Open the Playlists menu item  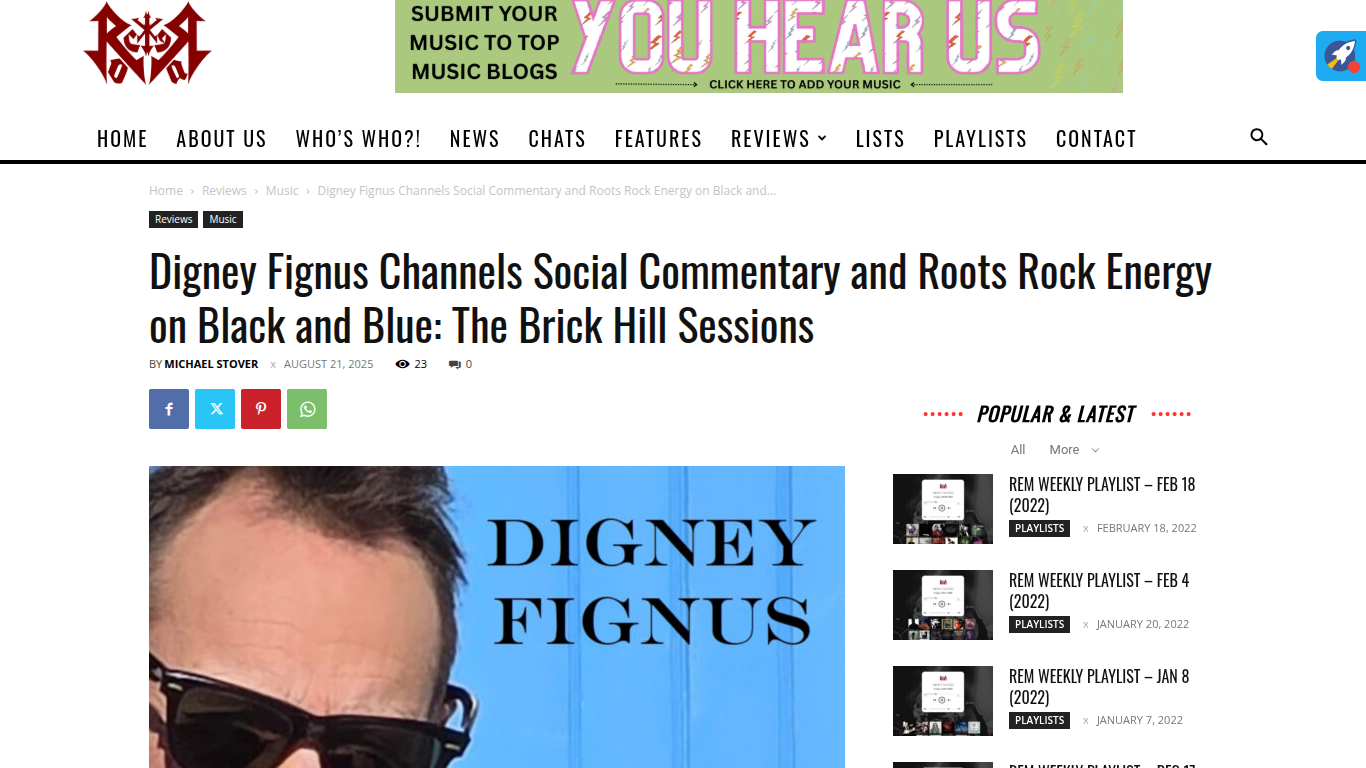click(x=980, y=138)
